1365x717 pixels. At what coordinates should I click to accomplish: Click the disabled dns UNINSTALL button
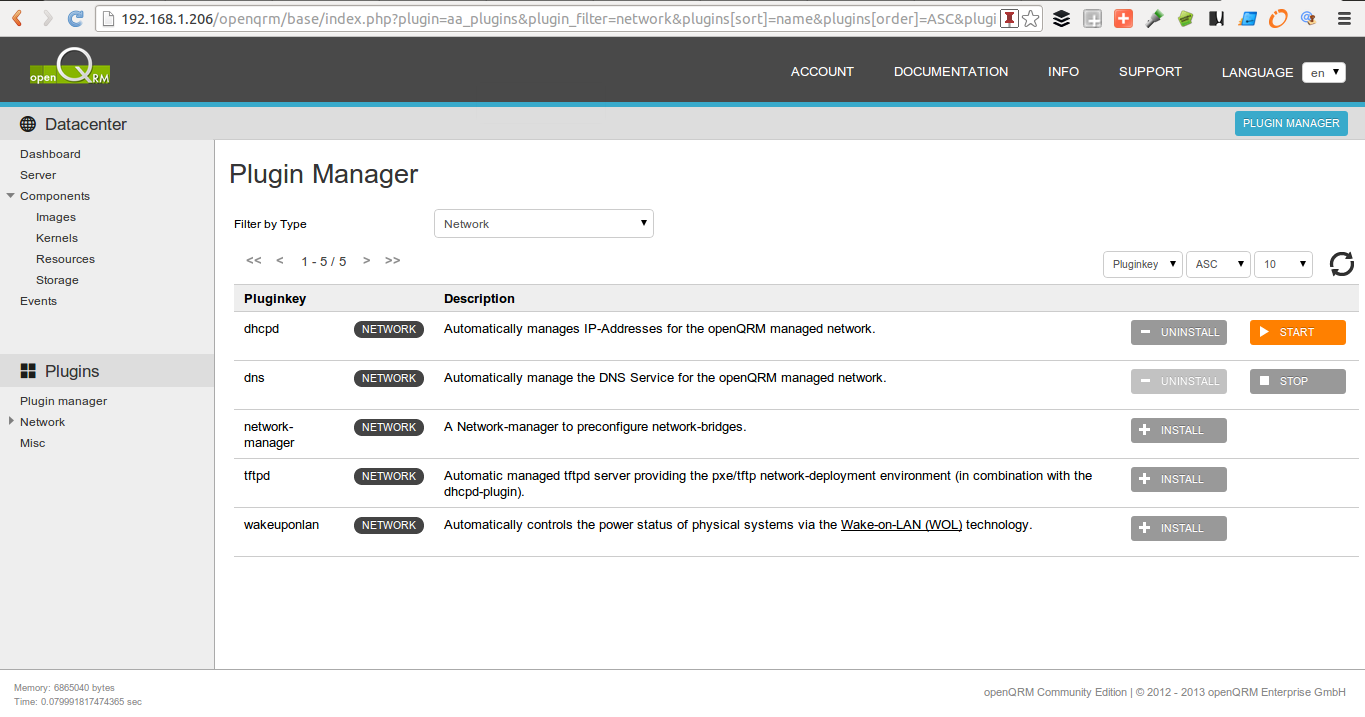click(x=1179, y=381)
